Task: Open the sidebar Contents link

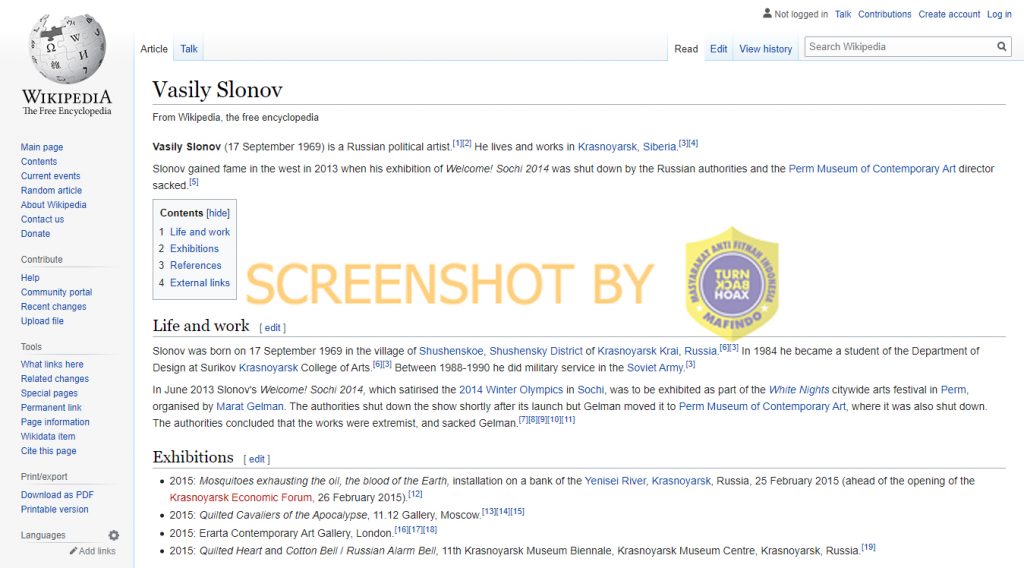Action: point(39,162)
